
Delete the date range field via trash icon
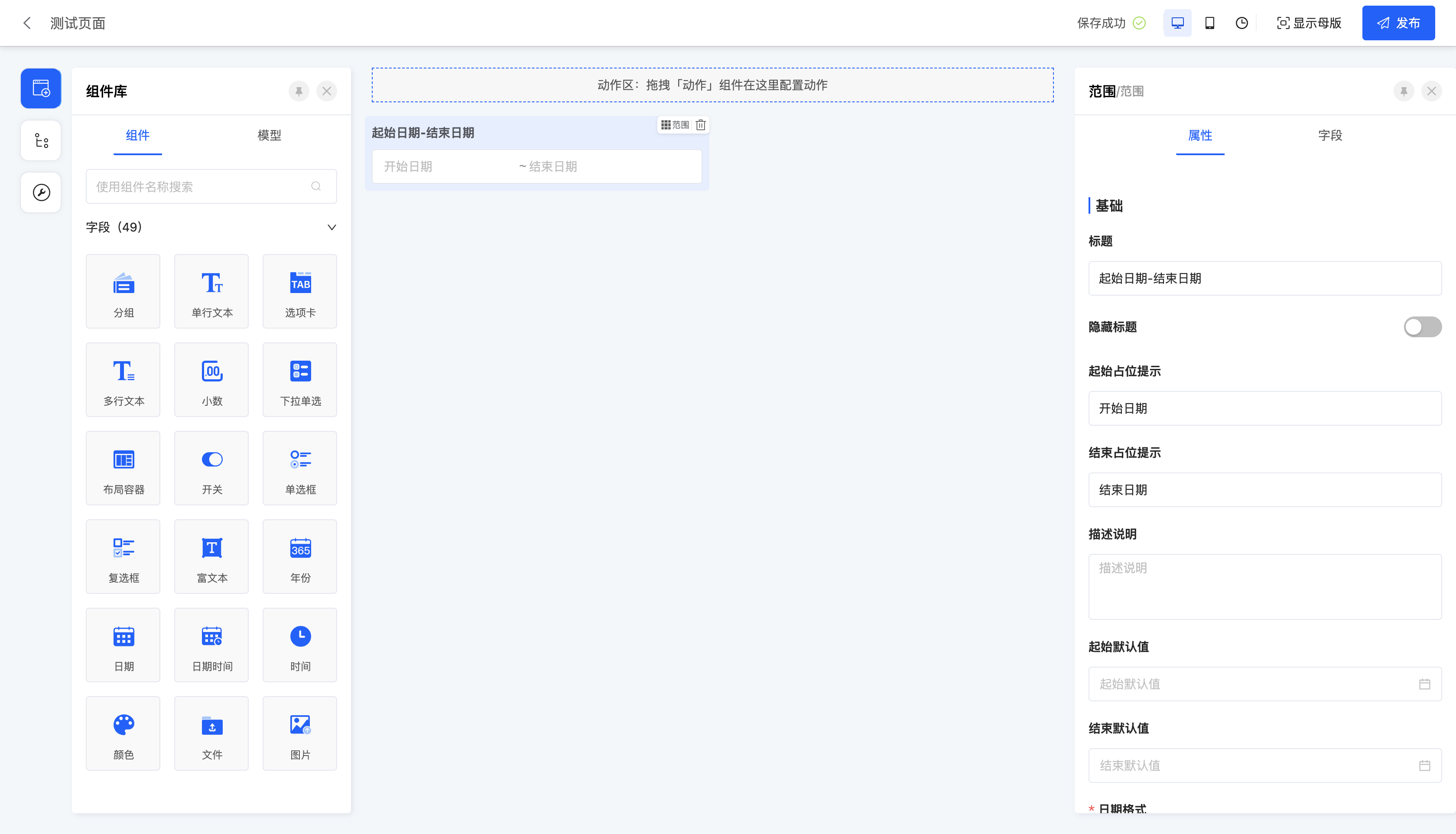(x=701, y=125)
